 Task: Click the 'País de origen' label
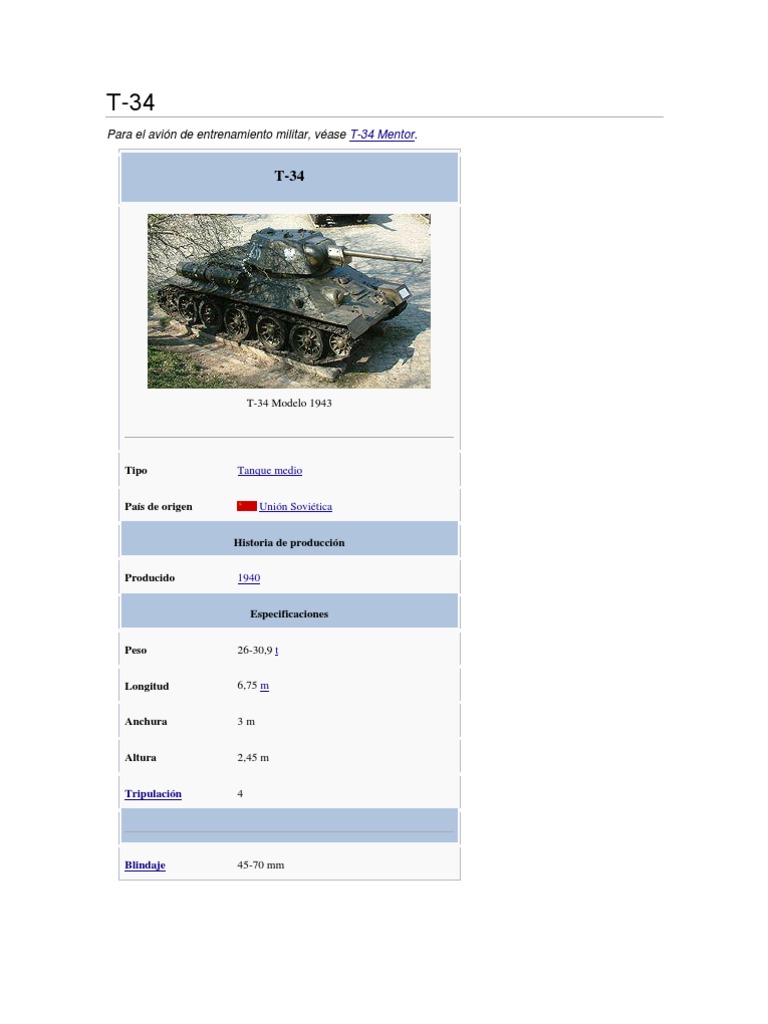click(159, 506)
